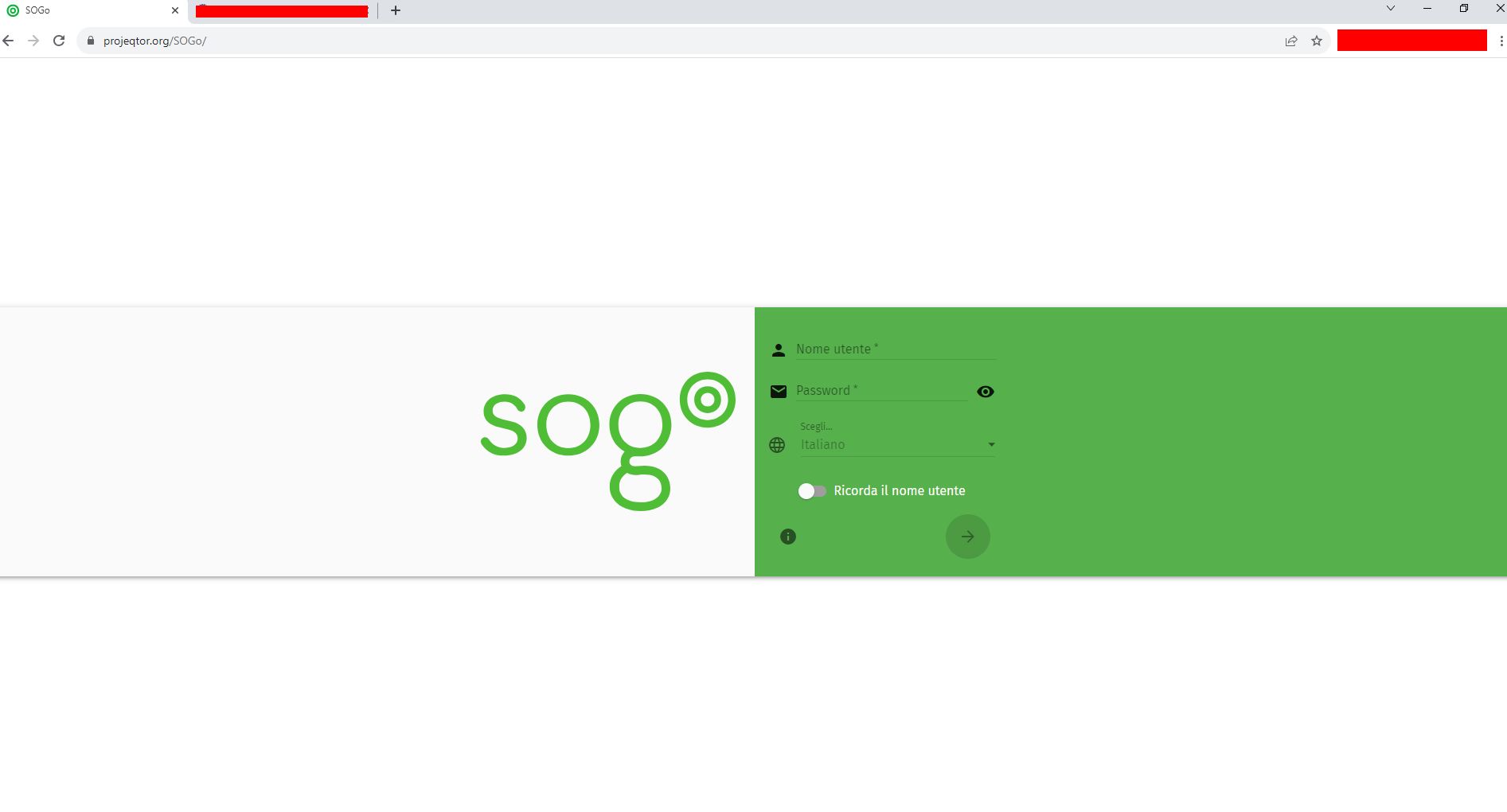Click the "Ricorda il nome utente" label text
The image size is (1507, 812).
pyautogui.click(x=900, y=491)
